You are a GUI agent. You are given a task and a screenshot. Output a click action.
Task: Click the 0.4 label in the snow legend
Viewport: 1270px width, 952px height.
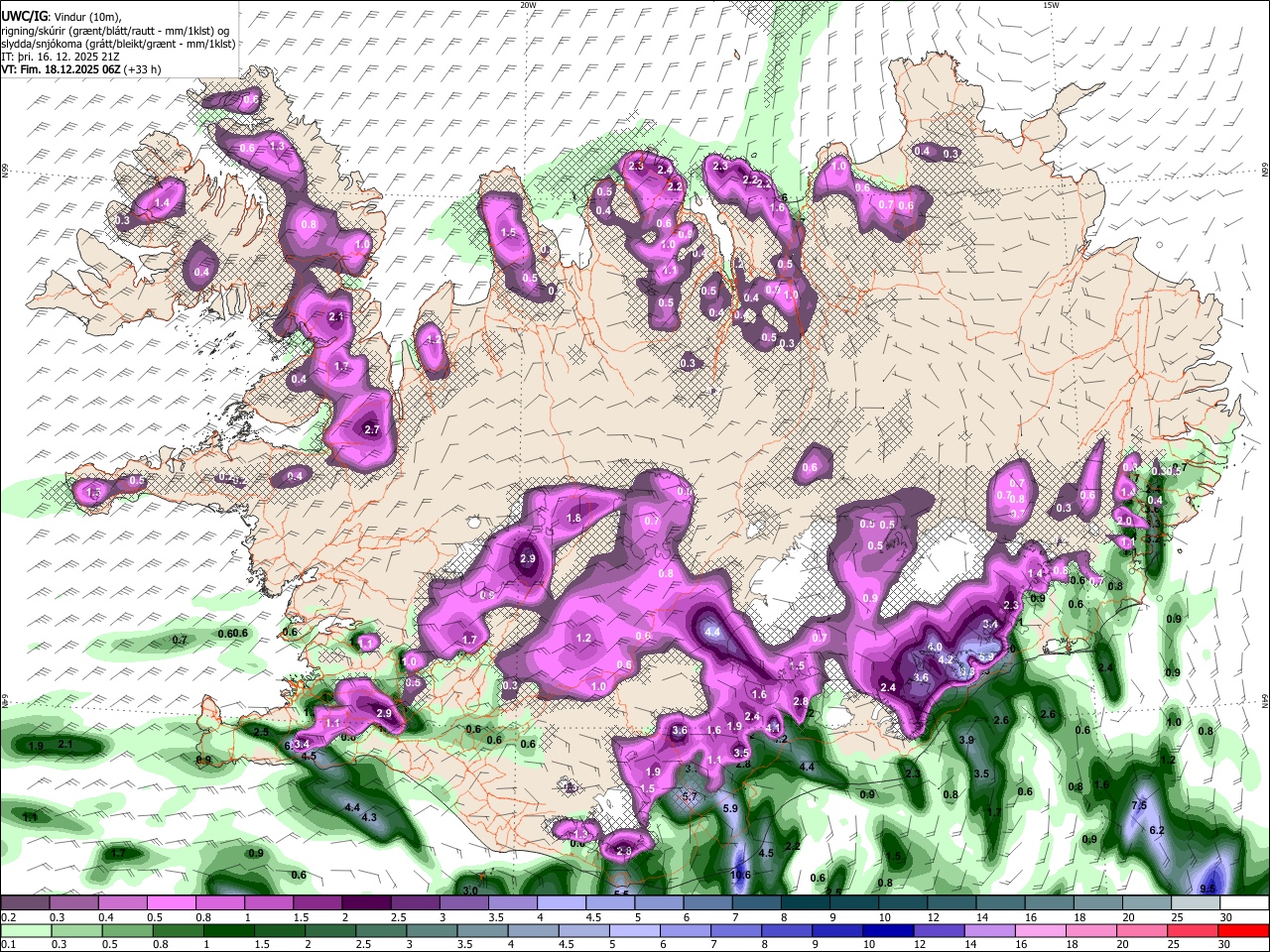coord(104,917)
